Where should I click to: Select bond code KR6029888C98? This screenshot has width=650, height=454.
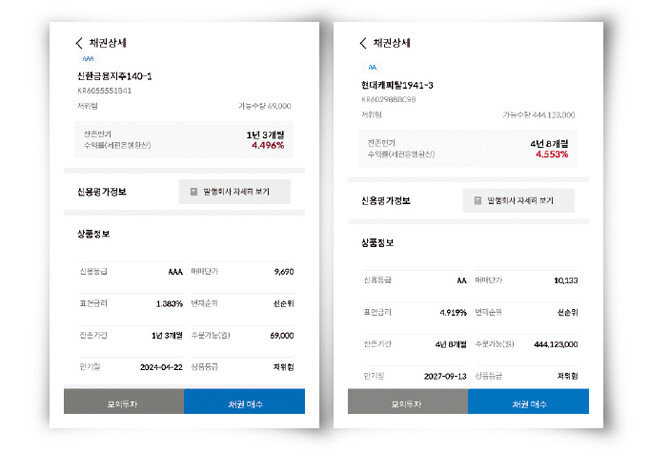(x=388, y=99)
